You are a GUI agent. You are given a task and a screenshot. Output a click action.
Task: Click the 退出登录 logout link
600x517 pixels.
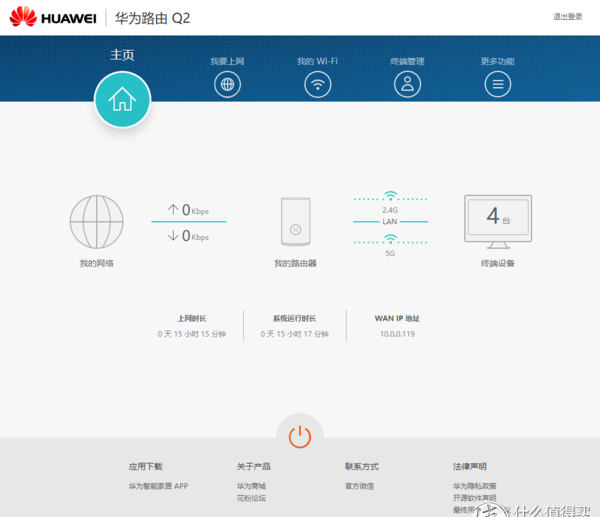click(567, 16)
